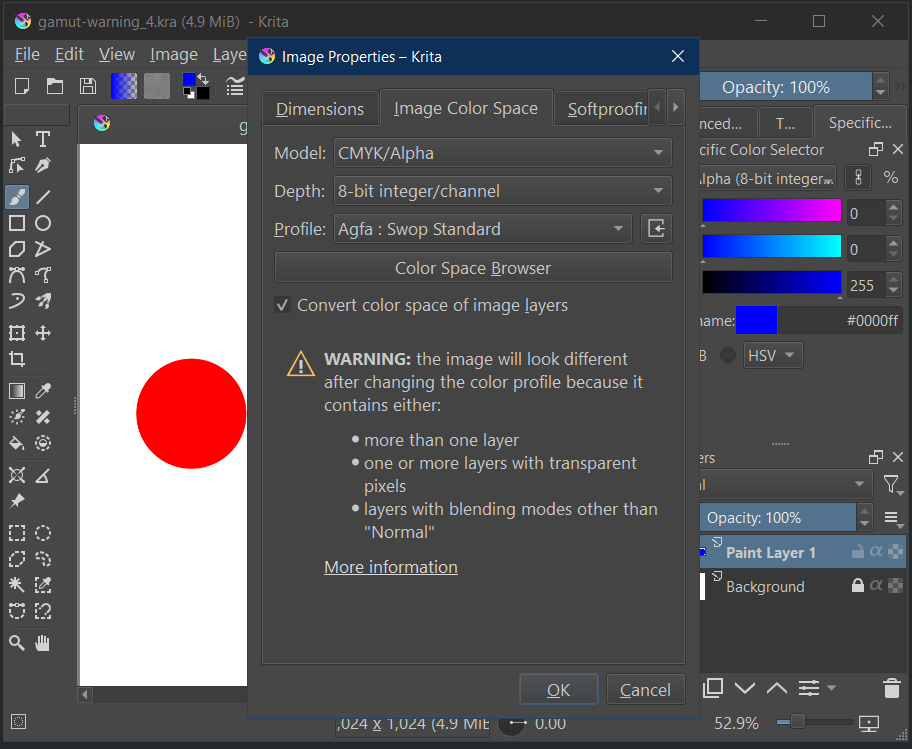Open the Model CMYK/Alpha dropdown
912x749 pixels.
[502, 153]
